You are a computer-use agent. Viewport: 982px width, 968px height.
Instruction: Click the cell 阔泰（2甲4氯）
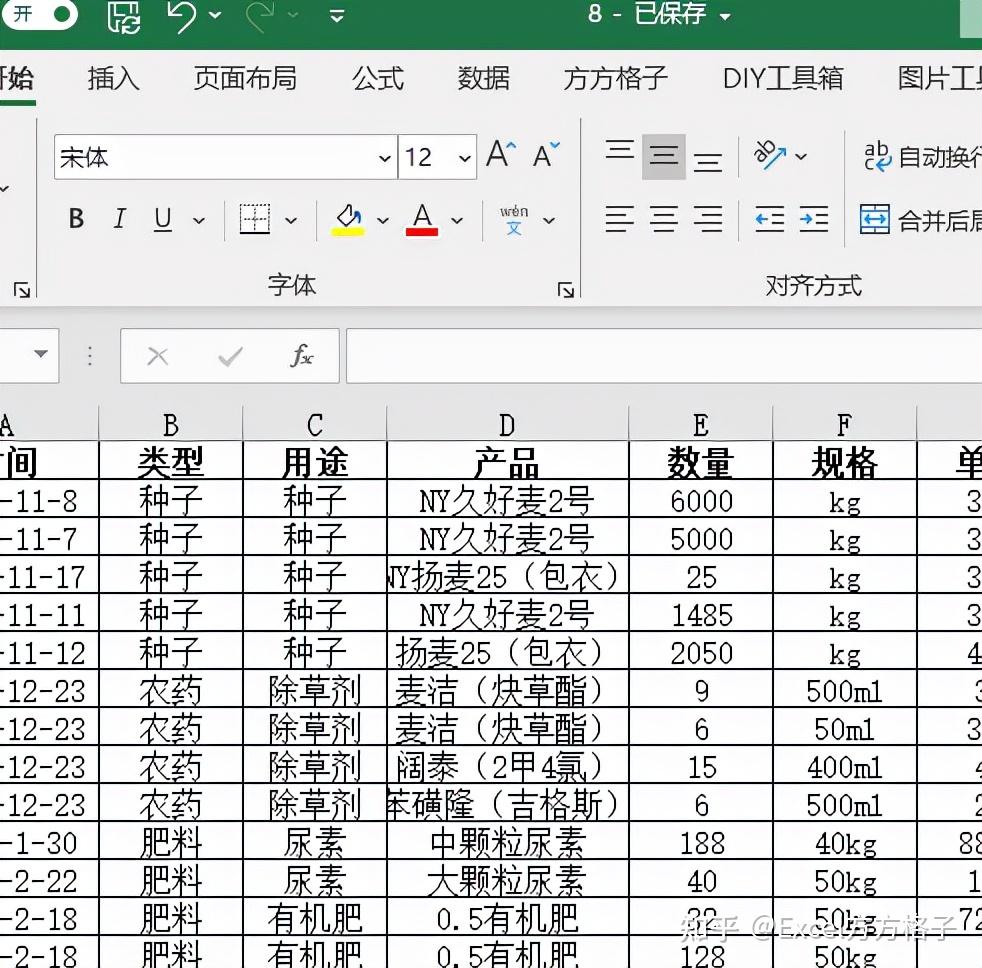pos(507,766)
